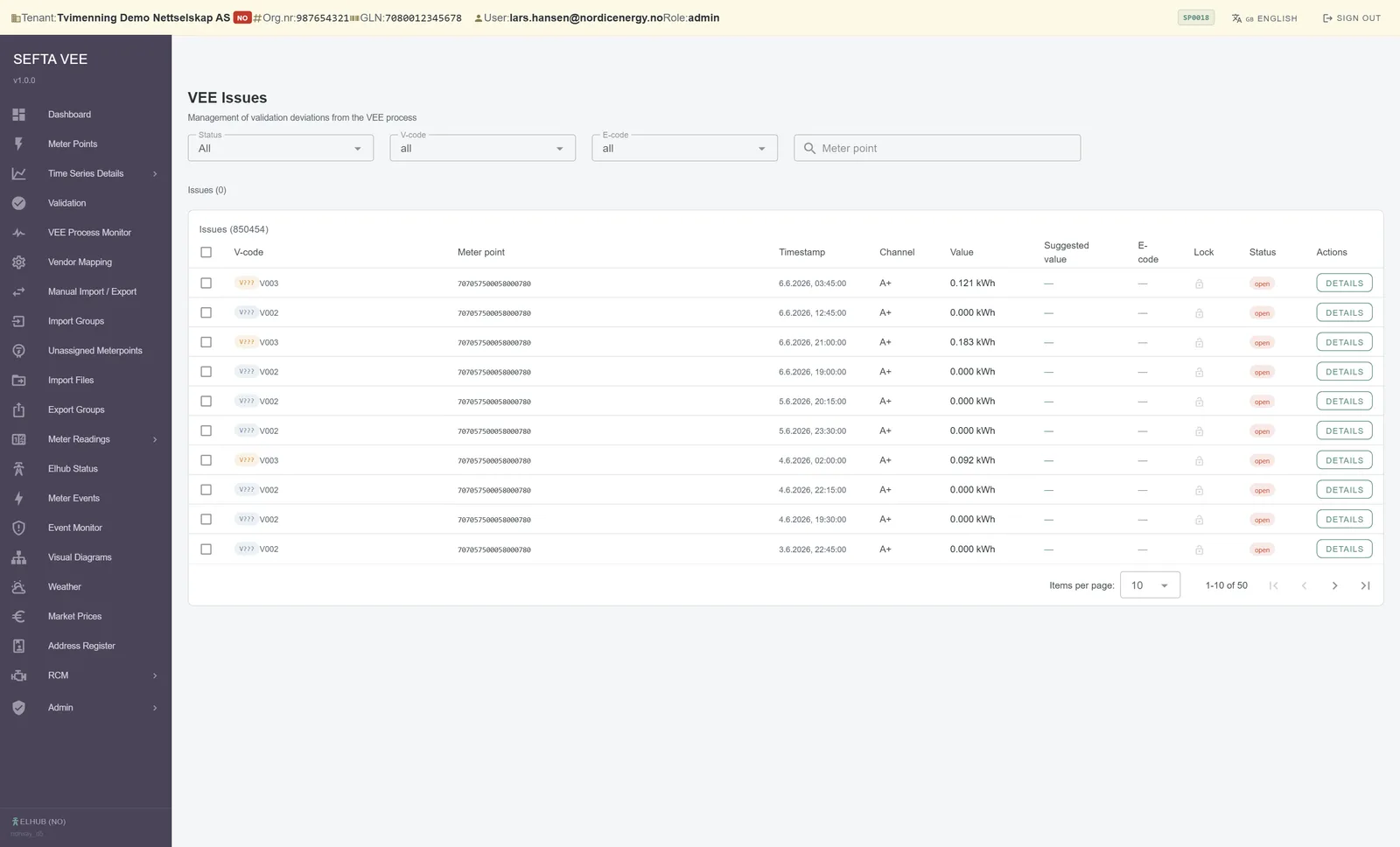
Task: Click the 0.183 kWh value cell
Action: click(972, 342)
